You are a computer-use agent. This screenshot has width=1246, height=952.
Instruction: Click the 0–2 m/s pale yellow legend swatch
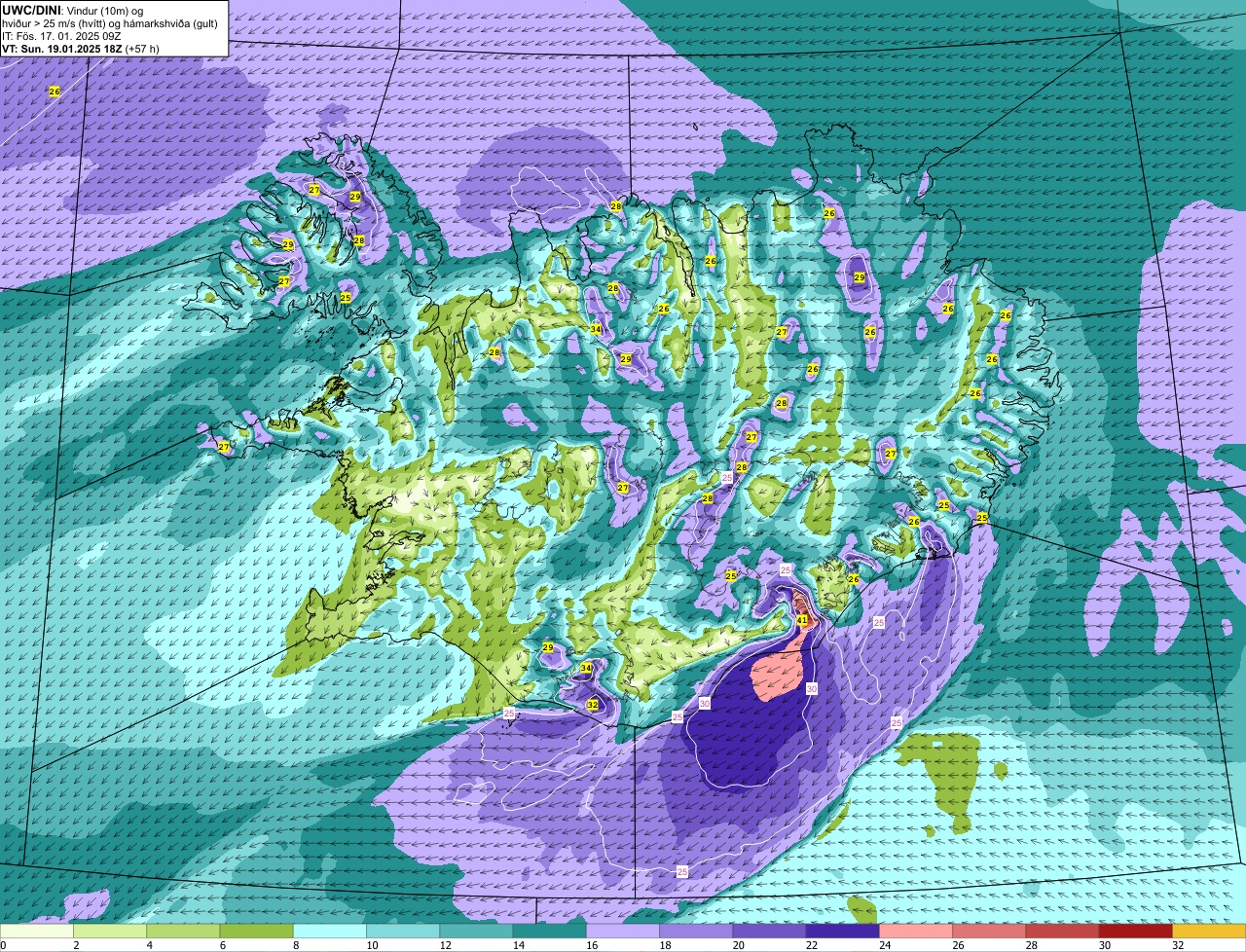point(37,932)
